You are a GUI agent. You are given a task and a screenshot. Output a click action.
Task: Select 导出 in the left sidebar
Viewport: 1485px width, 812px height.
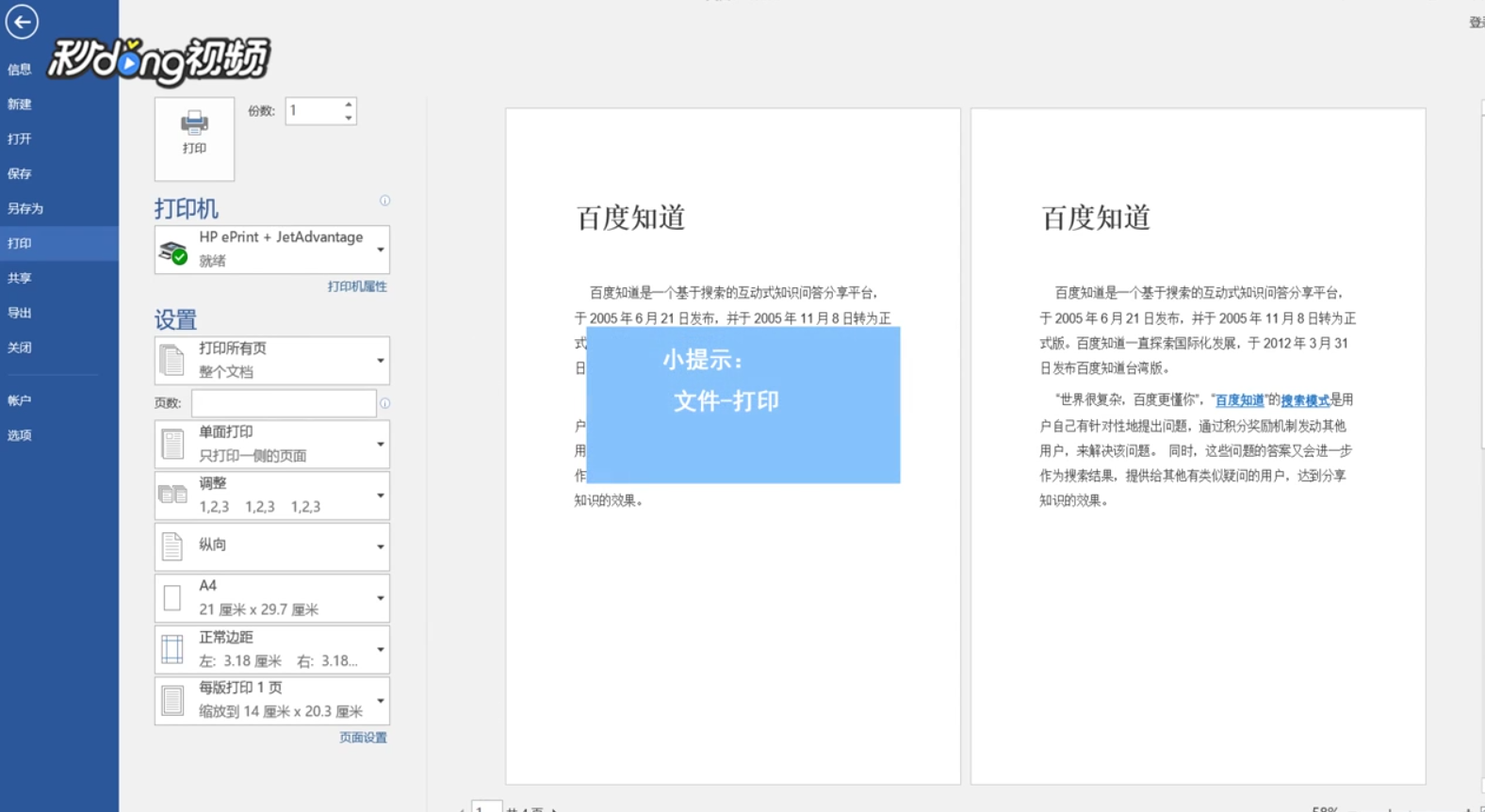click(x=20, y=314)
